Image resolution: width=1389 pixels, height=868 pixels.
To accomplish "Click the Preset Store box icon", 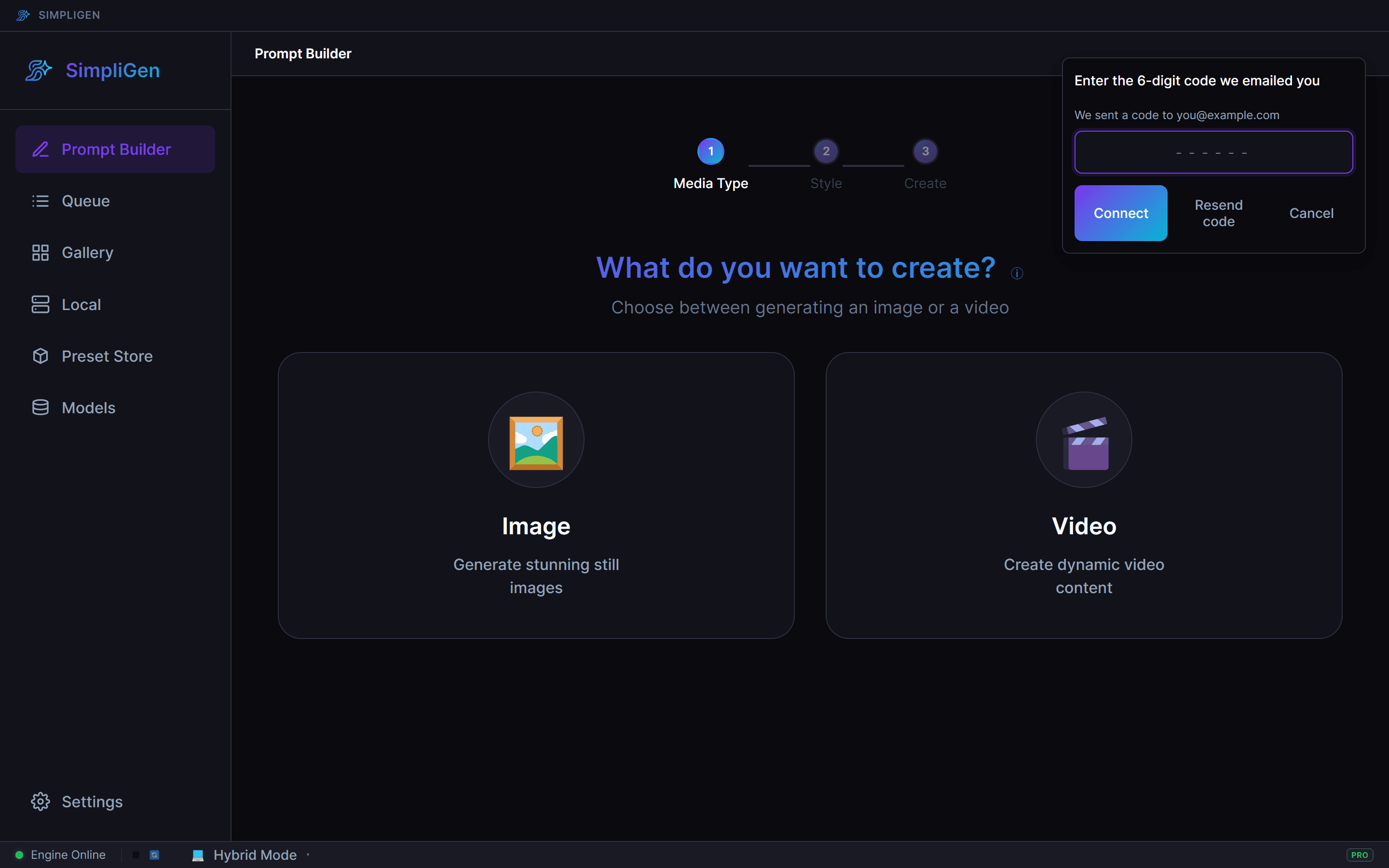I will 40,356.
